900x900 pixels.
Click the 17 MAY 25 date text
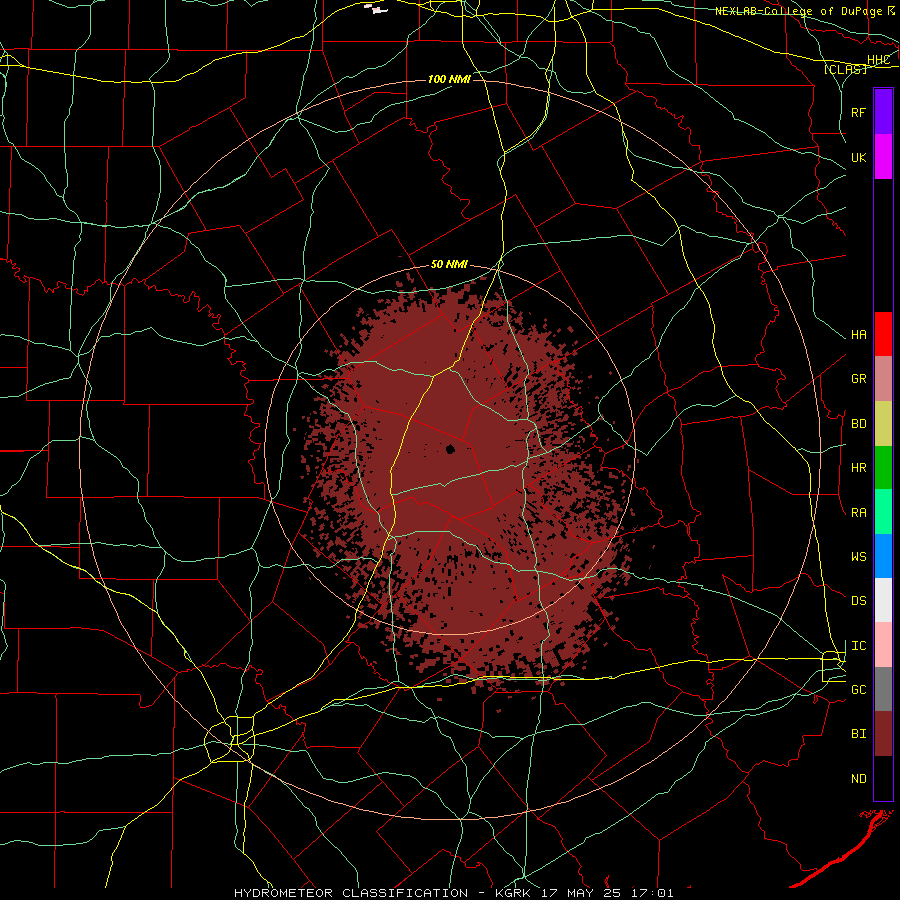click(x=585, y=893)
